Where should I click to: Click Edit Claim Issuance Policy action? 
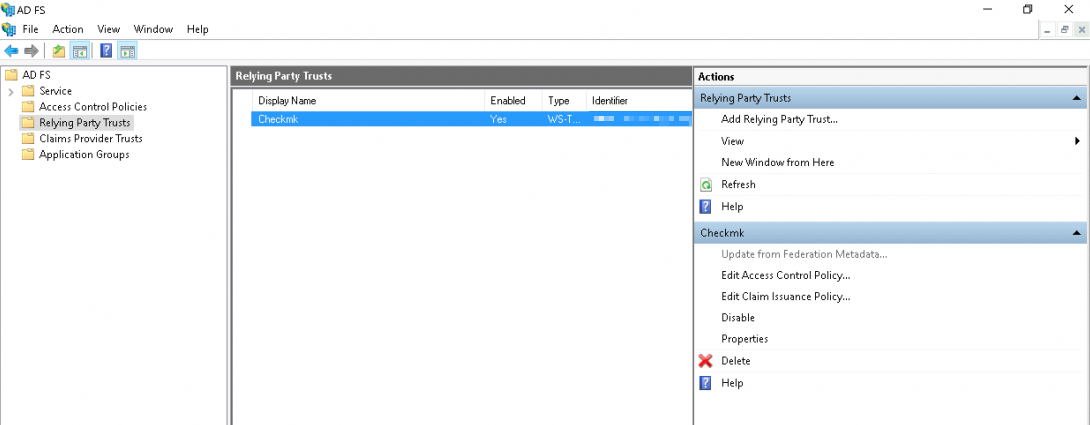click(786, 296)
